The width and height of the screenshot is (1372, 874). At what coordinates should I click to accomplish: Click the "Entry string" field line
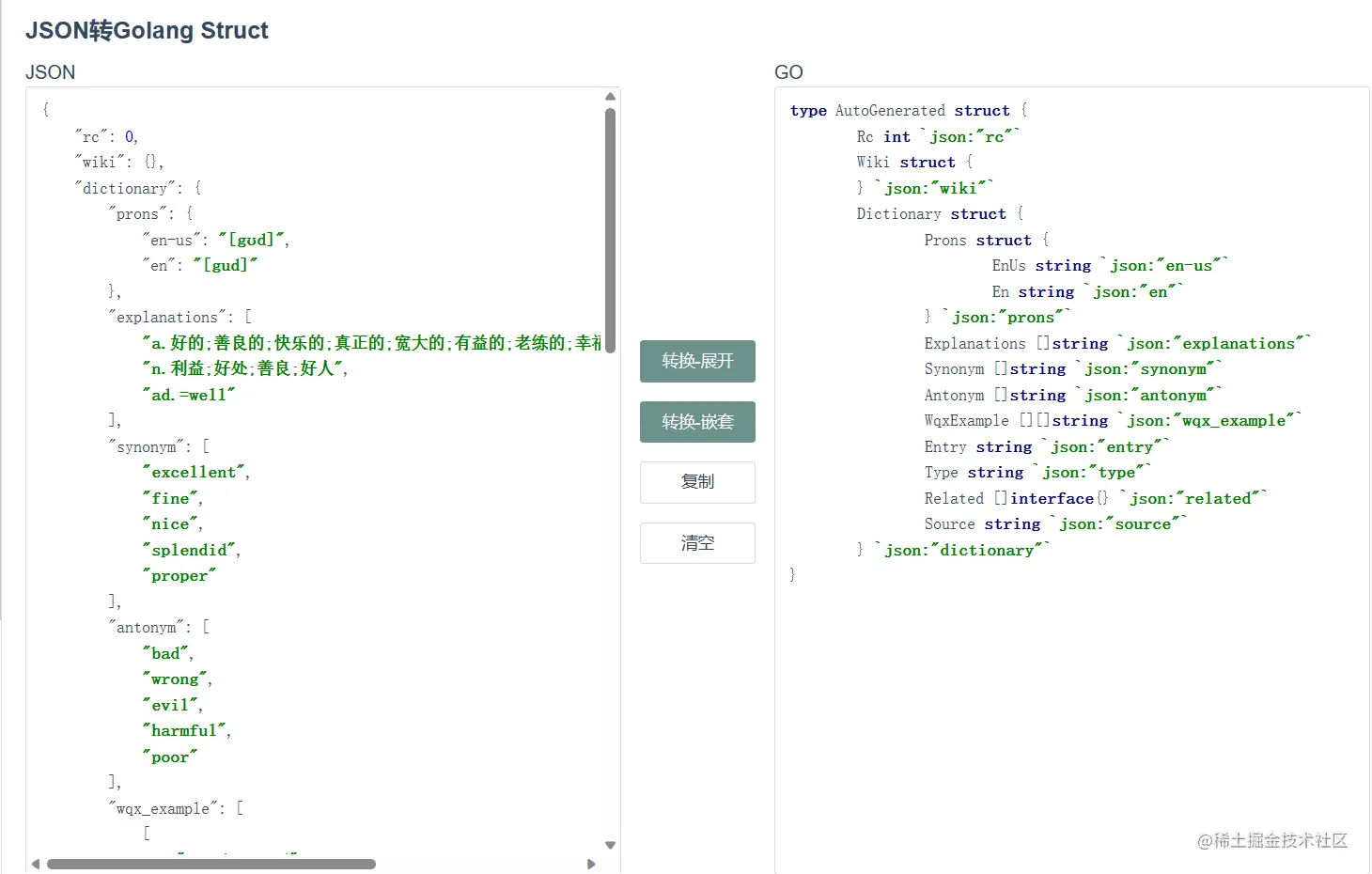click(x=1047, y=447)
